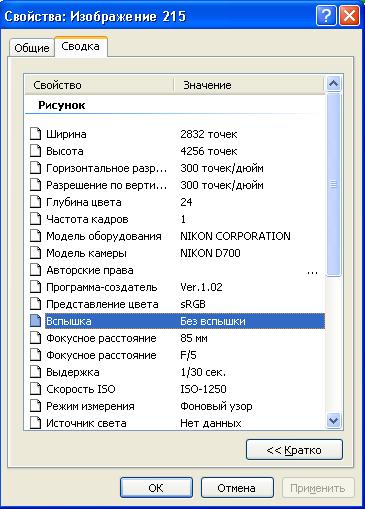Click the page icon beside Глубина цвета

36,202
